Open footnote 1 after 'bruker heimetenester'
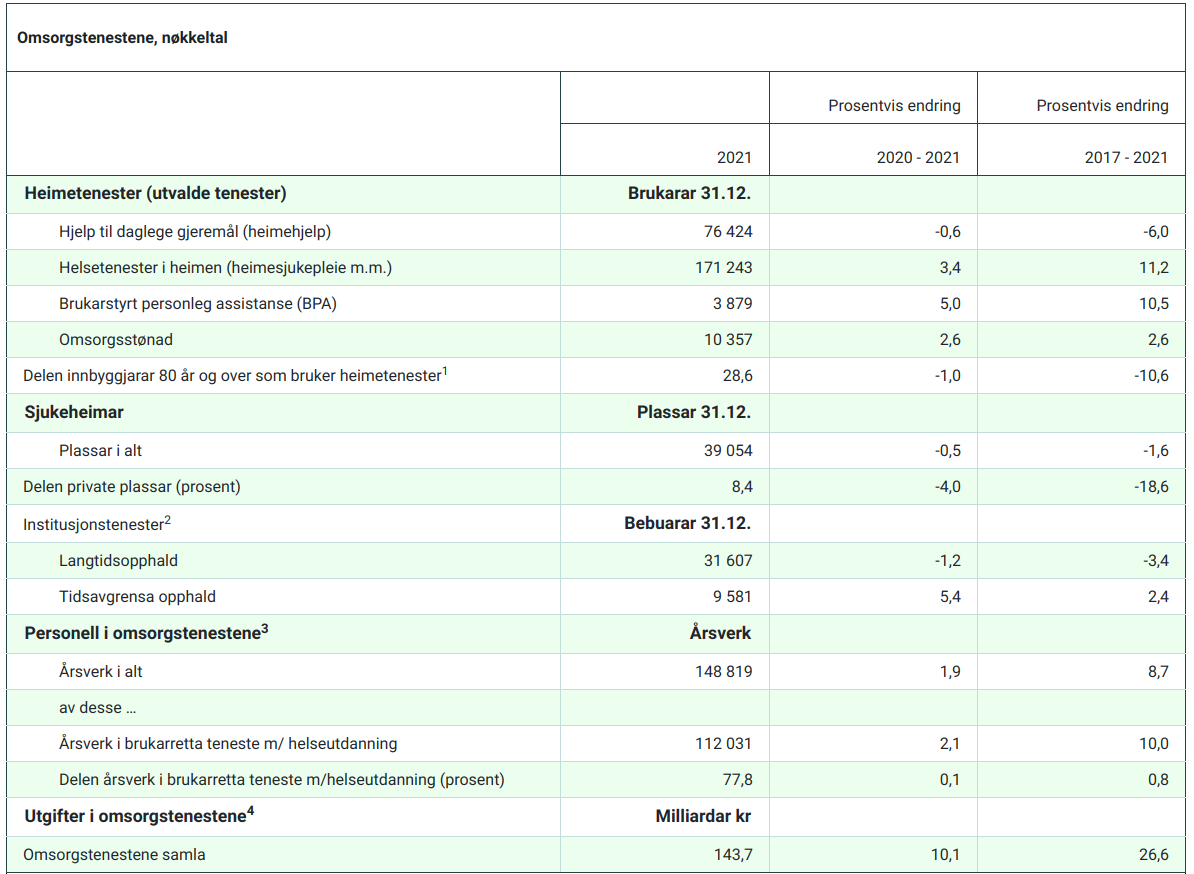 [445, 372]
